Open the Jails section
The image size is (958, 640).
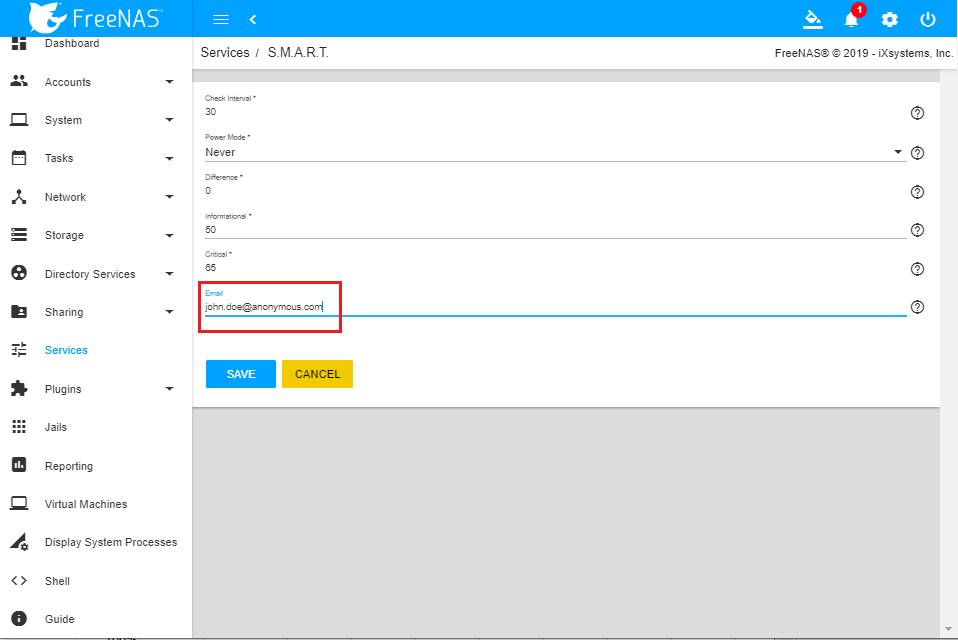pos(57,427)
